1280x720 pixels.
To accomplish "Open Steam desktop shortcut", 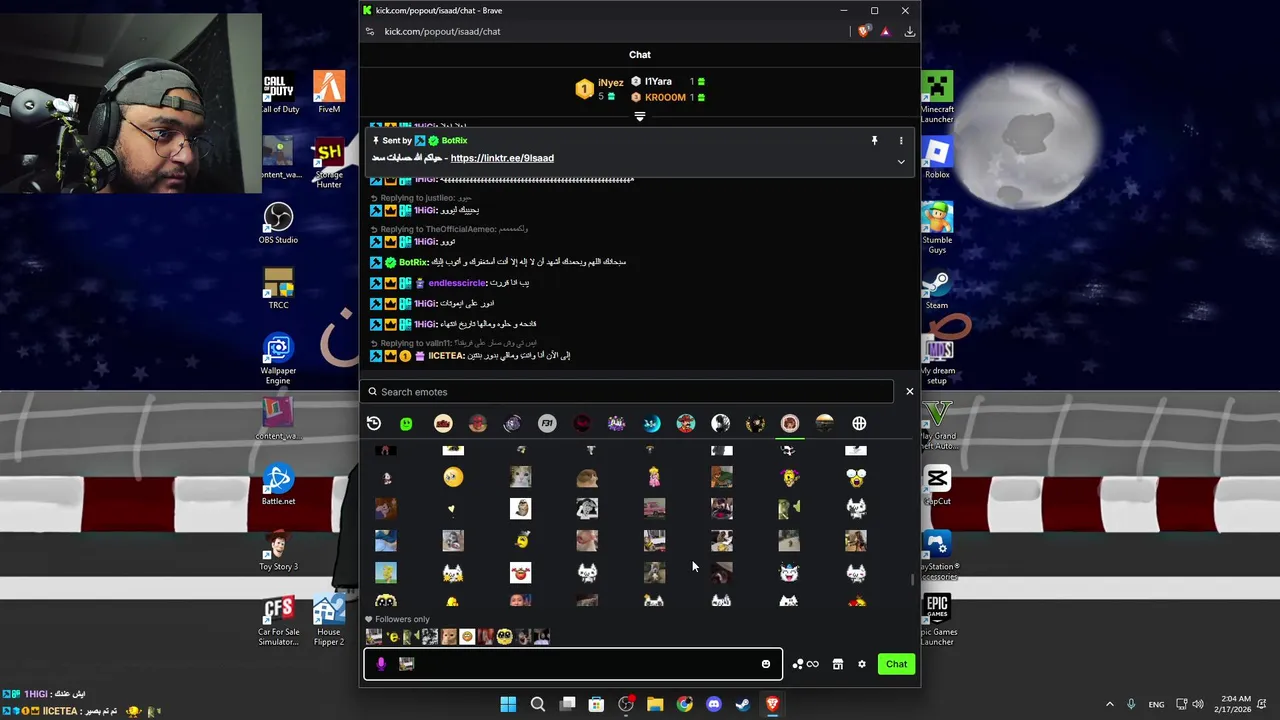I will pyautogui.click(x=937, y=289).
